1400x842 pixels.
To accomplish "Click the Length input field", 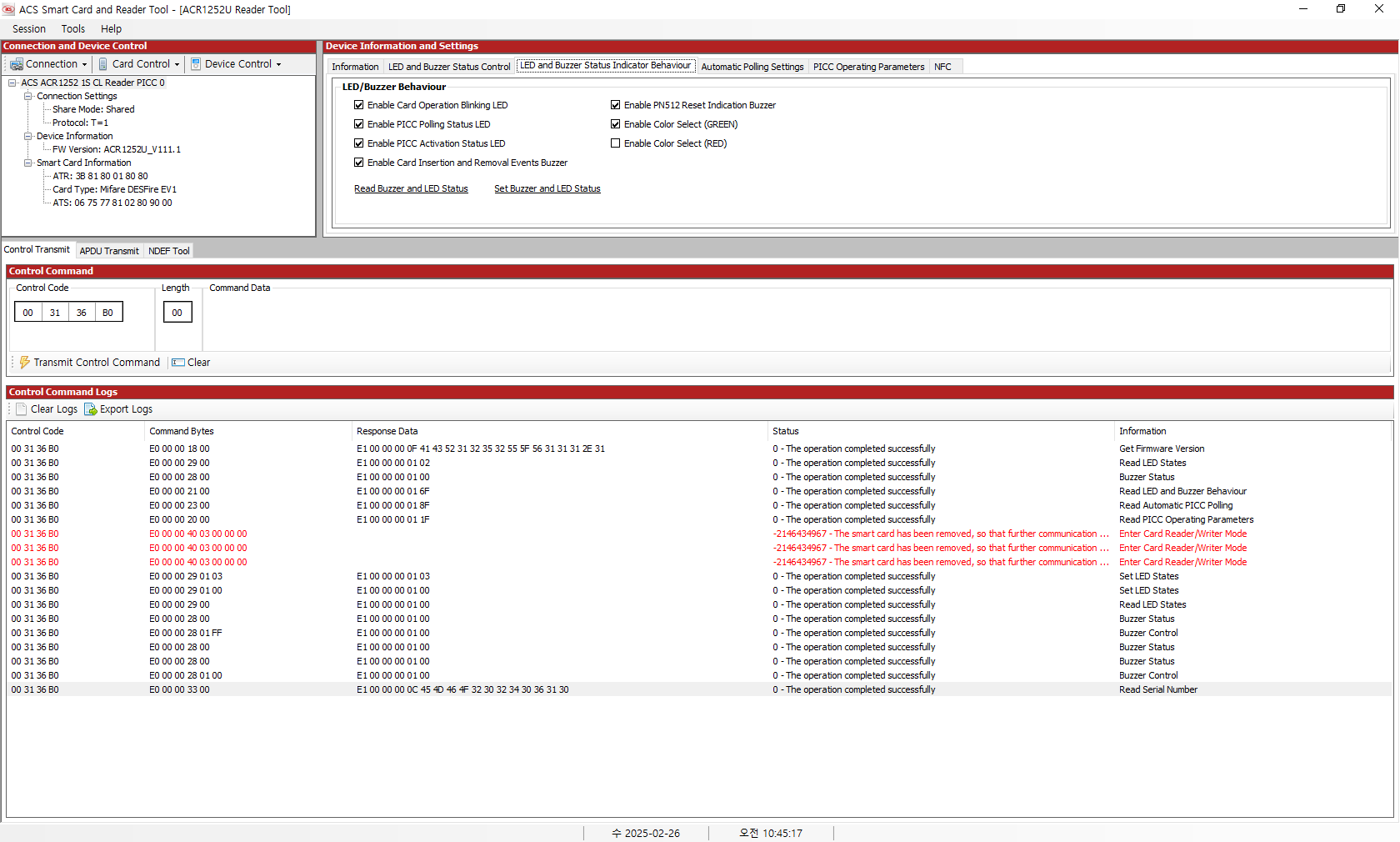I will tap(177, 313).
